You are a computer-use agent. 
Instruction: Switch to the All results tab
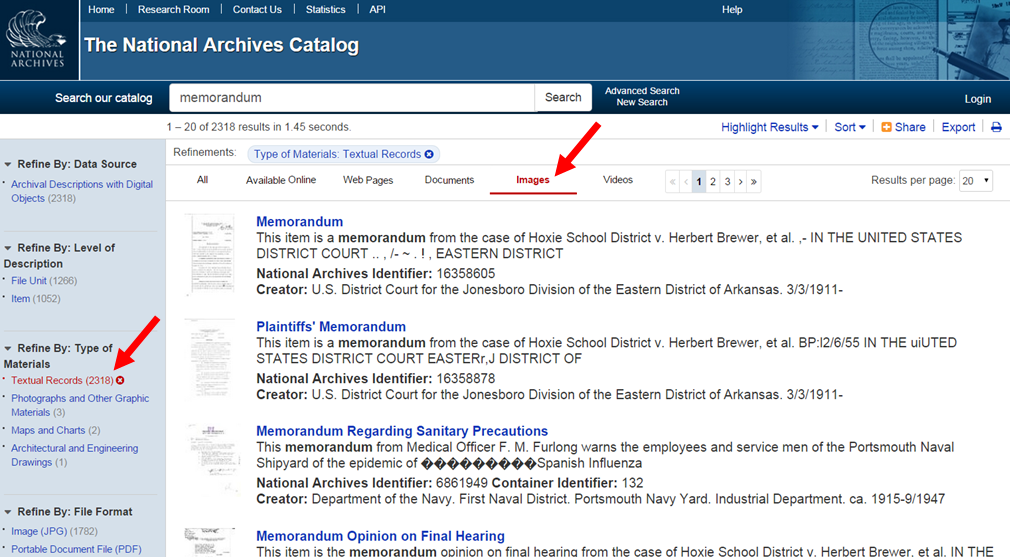pyautogui.click(x=202, y=180)
